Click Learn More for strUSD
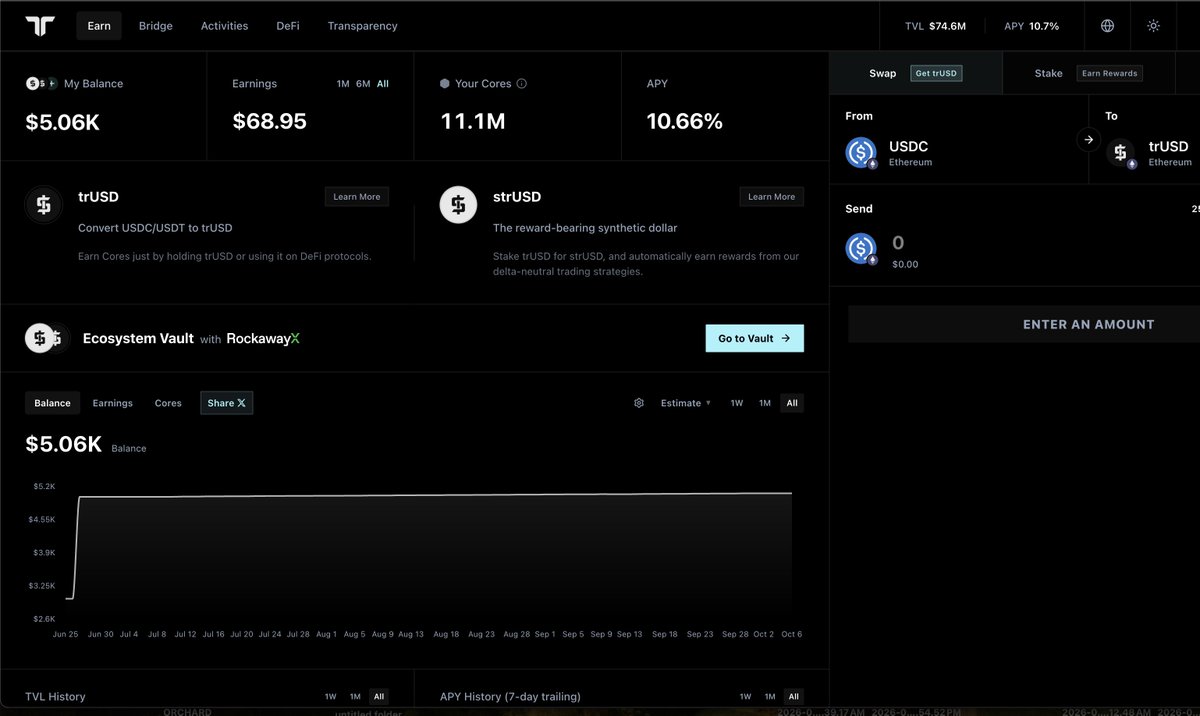 [772, 197]
